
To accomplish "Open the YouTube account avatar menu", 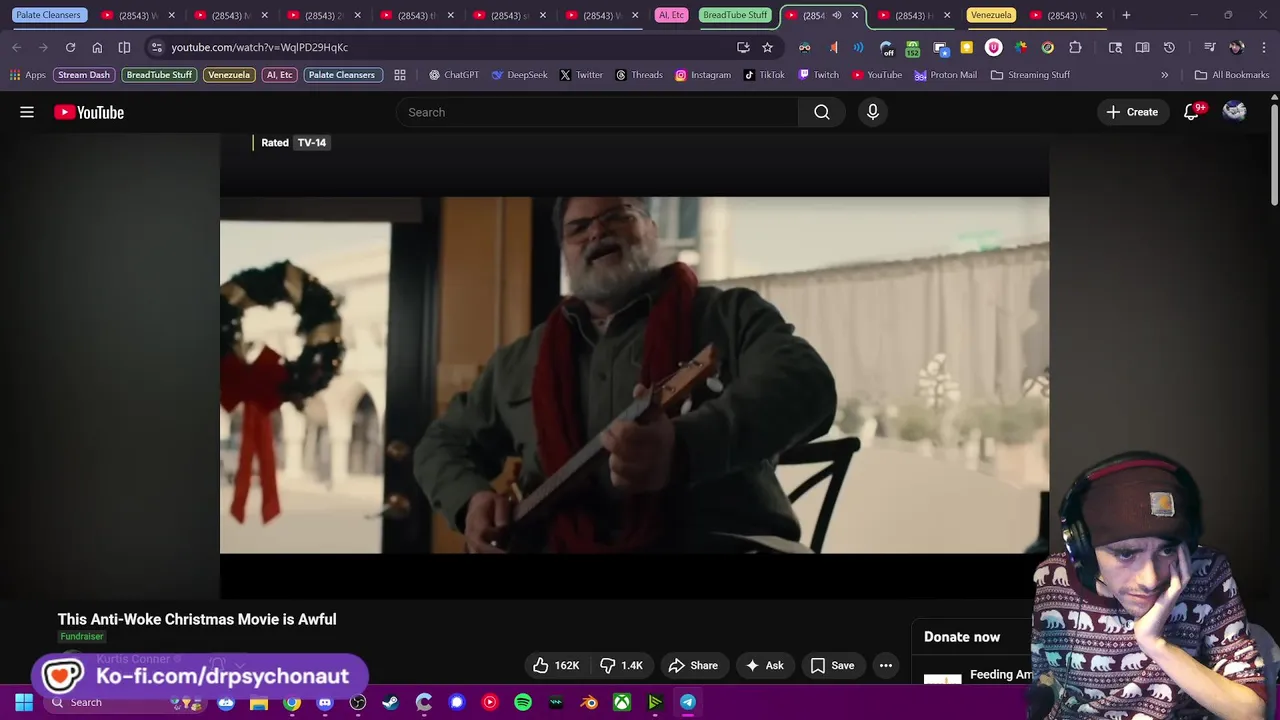I will pyautogui.click(x=1235, y=112).
